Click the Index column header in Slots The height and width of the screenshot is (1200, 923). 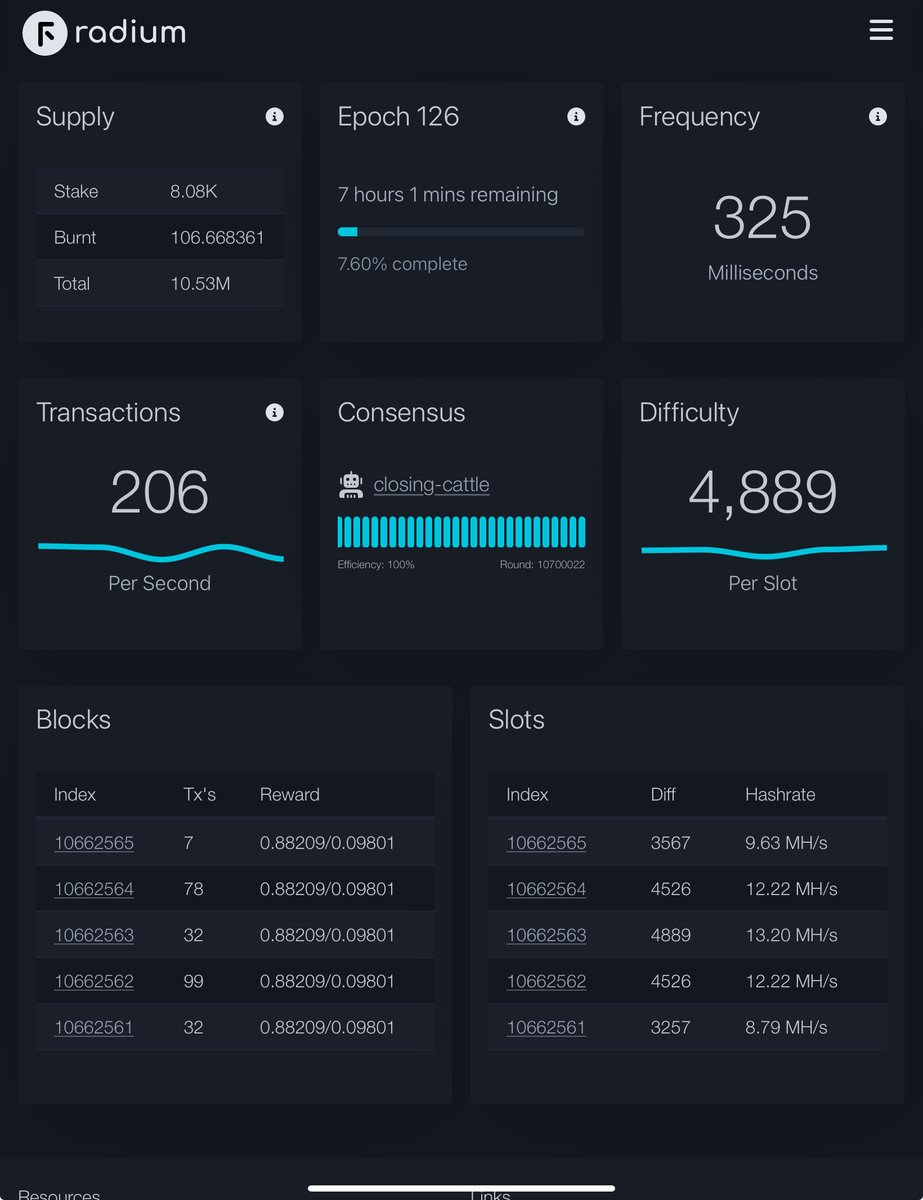coord(528,795)
